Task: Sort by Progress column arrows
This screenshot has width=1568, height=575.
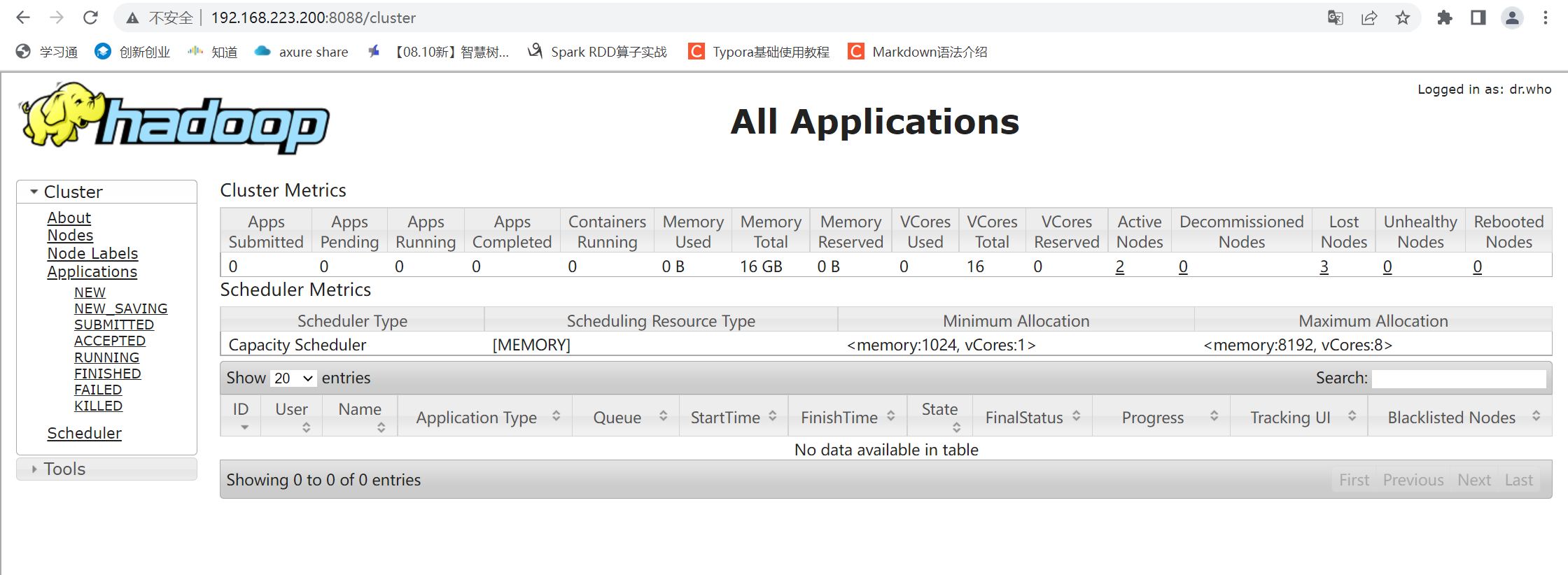Action: [1214, 416]
